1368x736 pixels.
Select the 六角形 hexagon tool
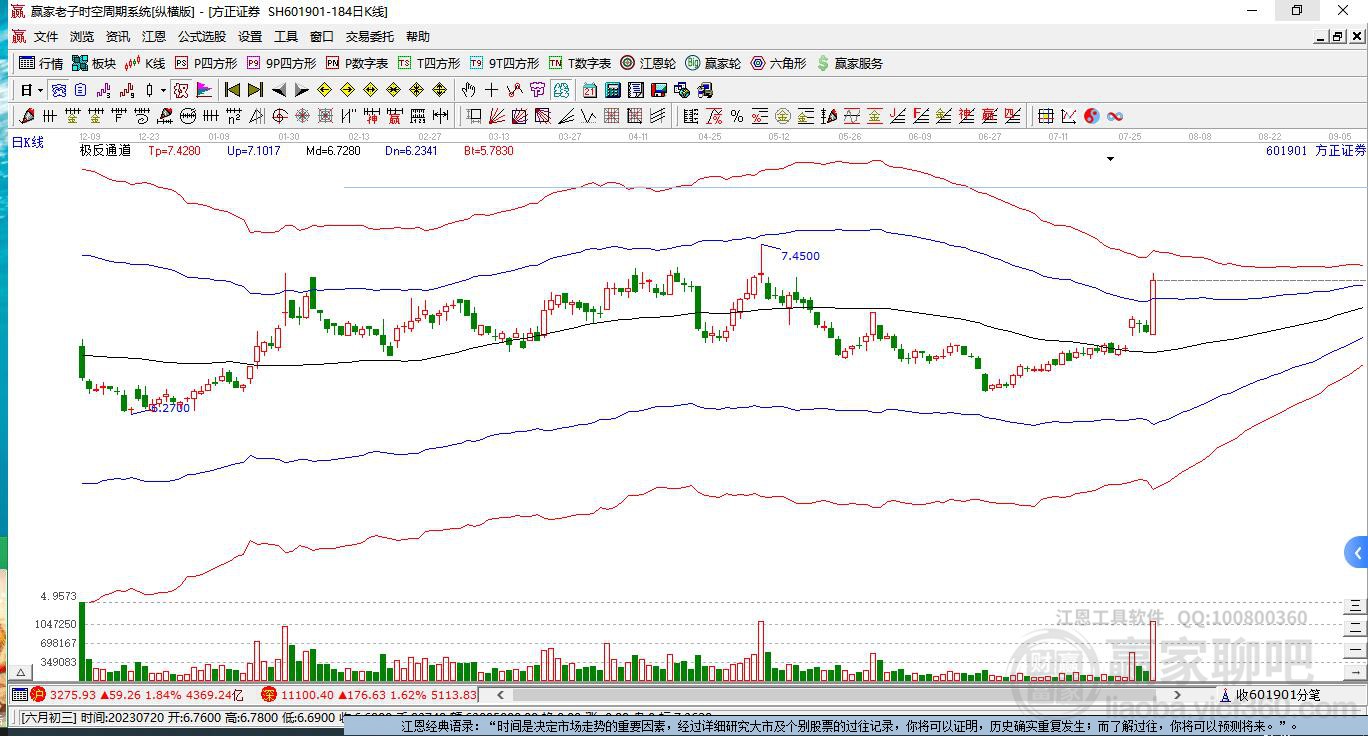pyautogui.click(x=778, y=63)
